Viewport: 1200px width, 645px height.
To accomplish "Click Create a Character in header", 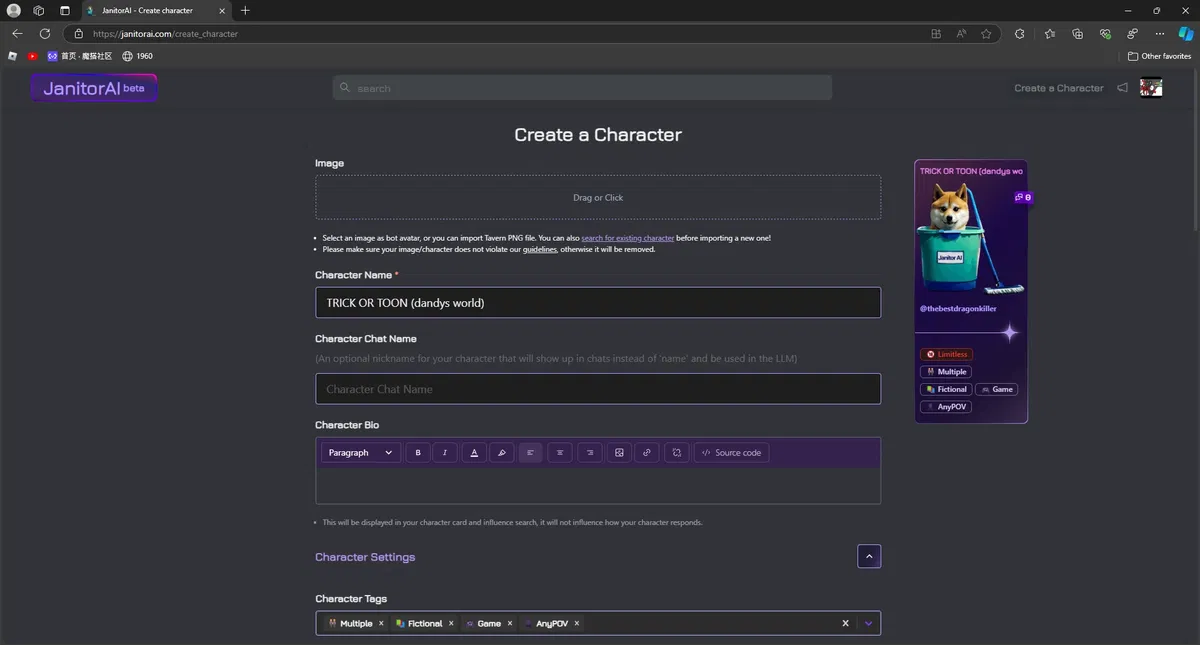I will point(1058,88).
